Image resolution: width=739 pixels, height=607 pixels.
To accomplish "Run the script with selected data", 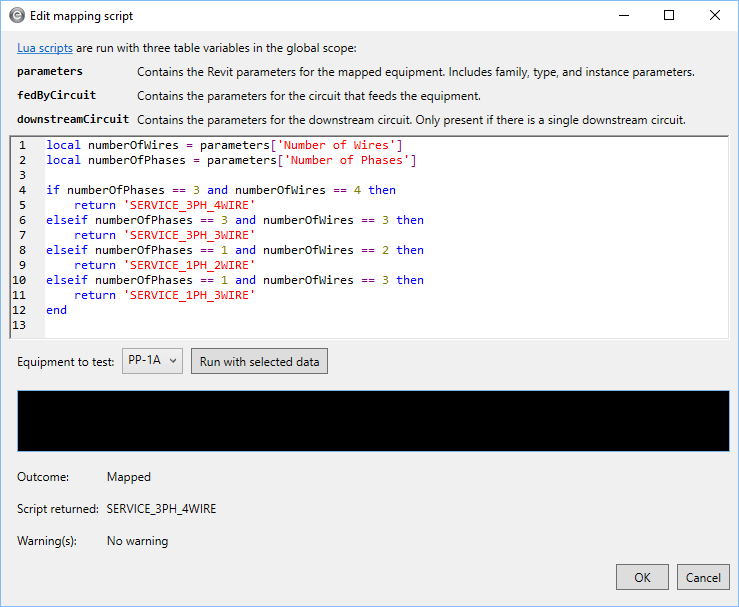I will [259, 361].
